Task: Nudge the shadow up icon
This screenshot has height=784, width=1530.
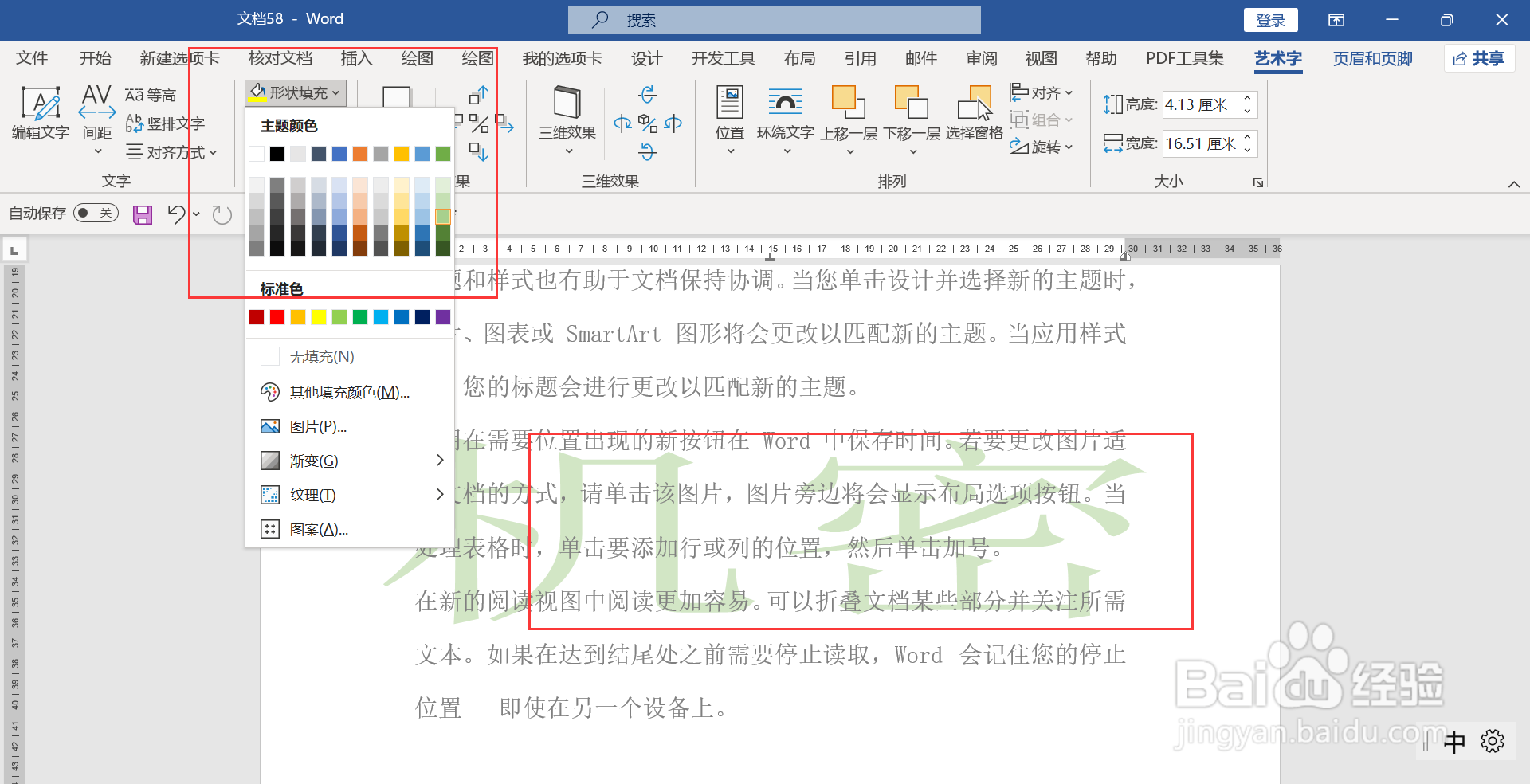Action: 479,95
